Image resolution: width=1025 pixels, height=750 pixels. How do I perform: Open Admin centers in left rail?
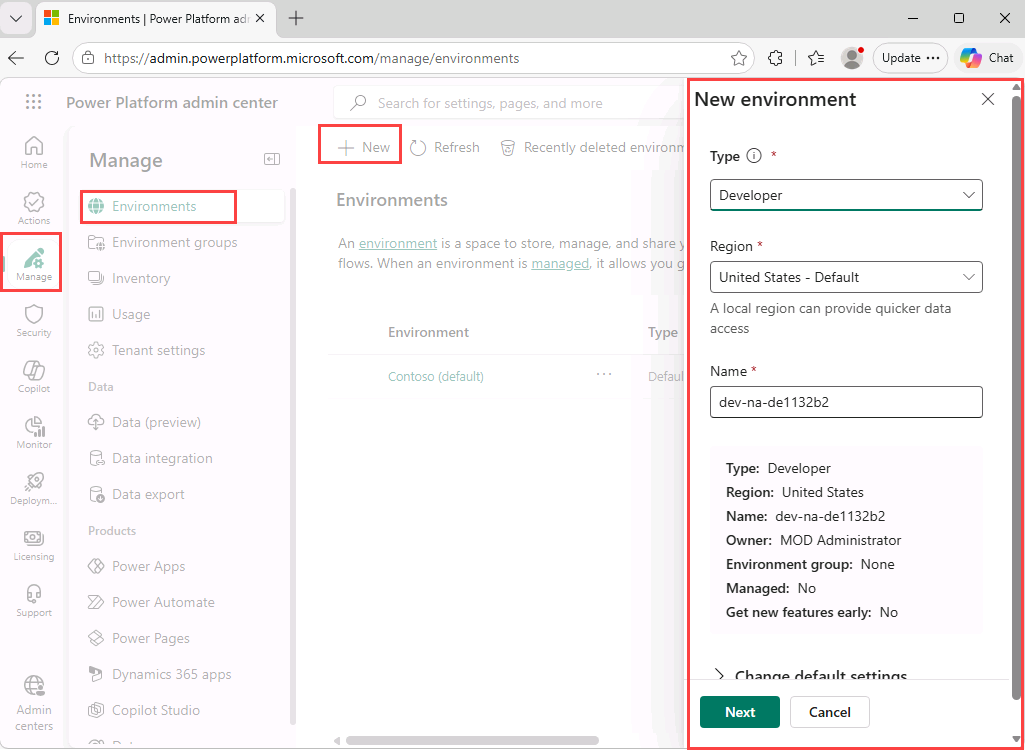33,704
